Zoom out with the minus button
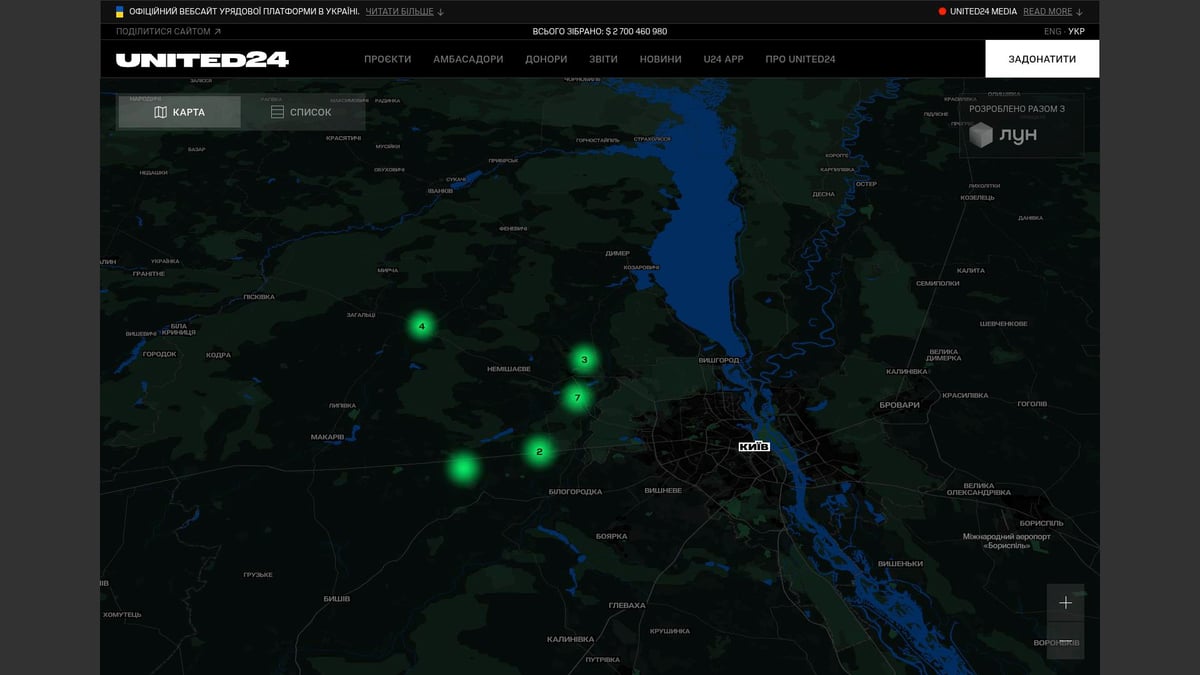 coord(1065,641)
